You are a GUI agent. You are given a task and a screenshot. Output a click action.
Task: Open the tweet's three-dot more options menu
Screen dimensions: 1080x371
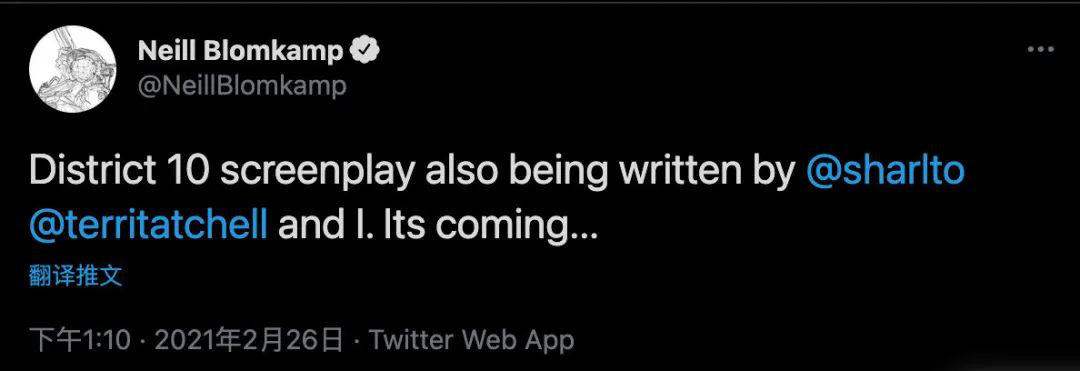pos(1041,50)
